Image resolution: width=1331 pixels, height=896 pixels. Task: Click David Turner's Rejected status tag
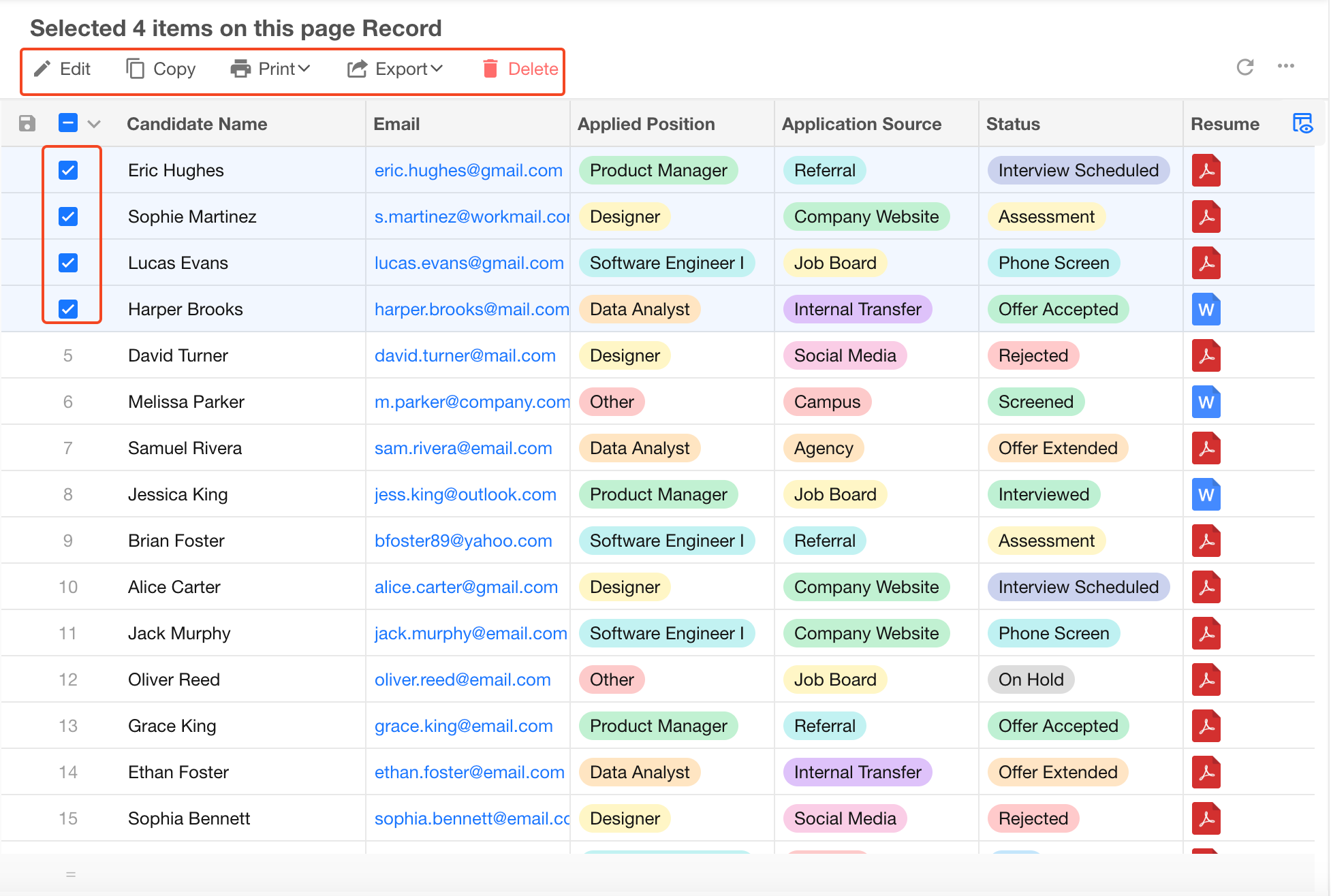click(x=1033, y=355)
